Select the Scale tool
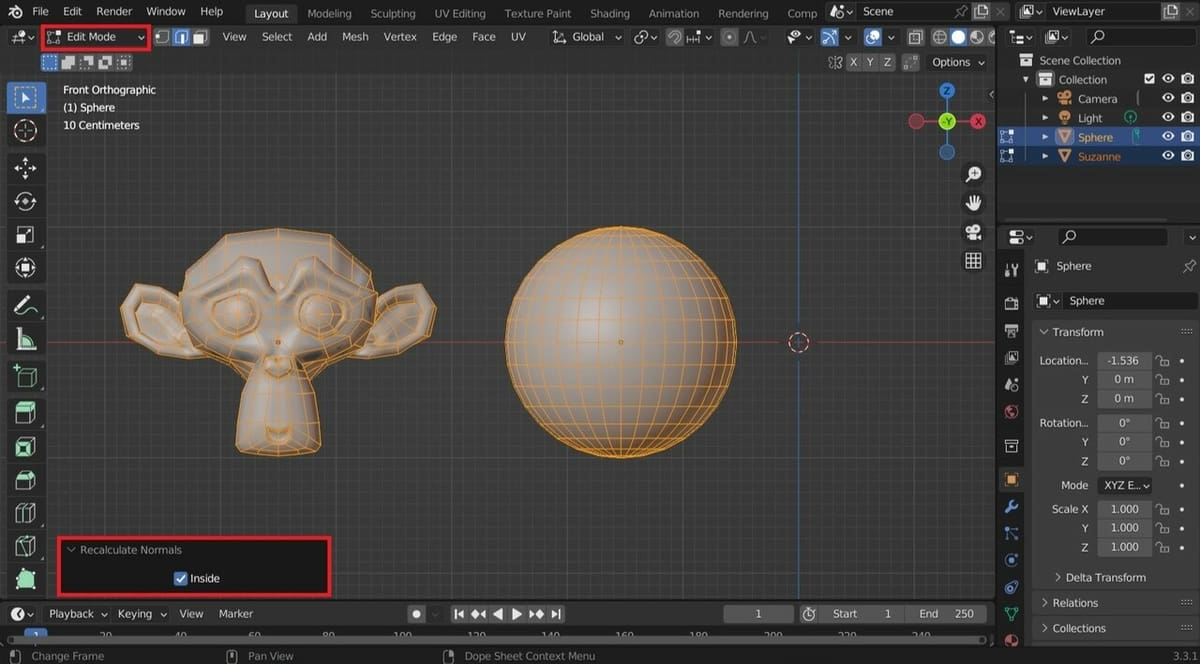 (x=25, y=235)
